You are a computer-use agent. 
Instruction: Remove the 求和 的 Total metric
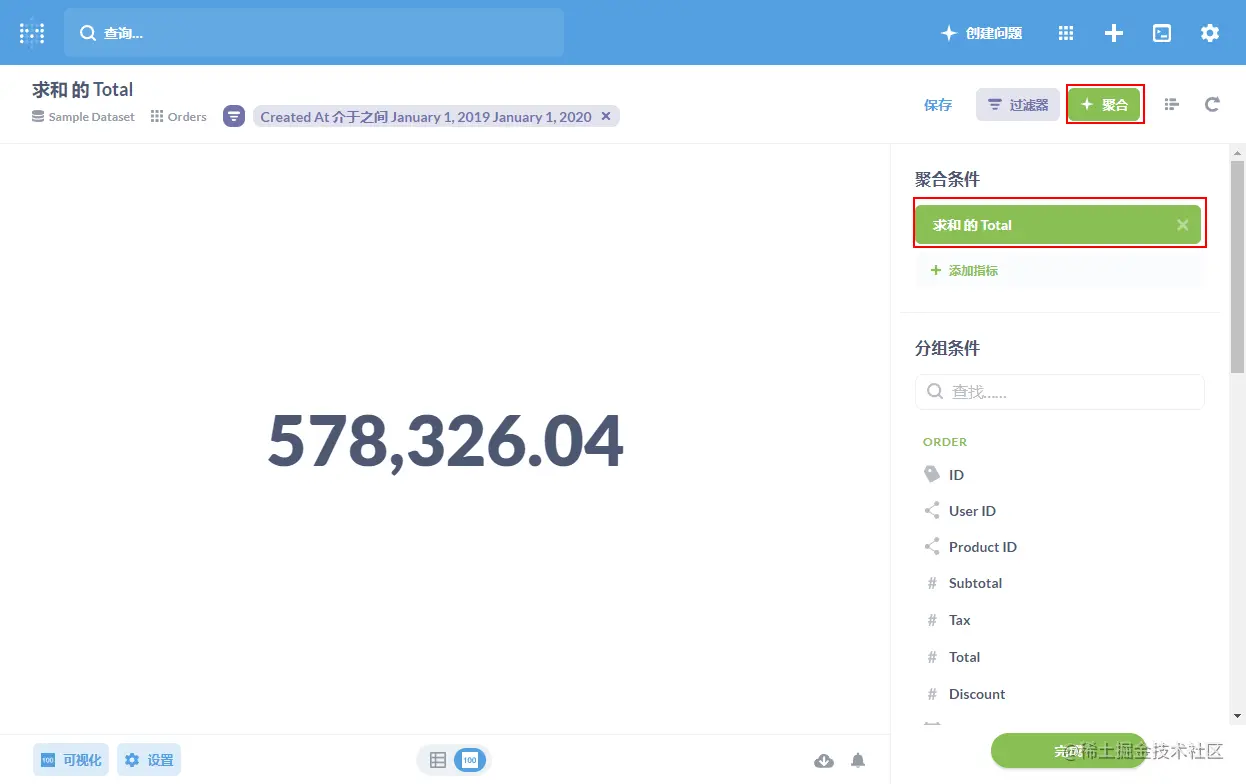pyautogui.click(x=1183, y=225)
